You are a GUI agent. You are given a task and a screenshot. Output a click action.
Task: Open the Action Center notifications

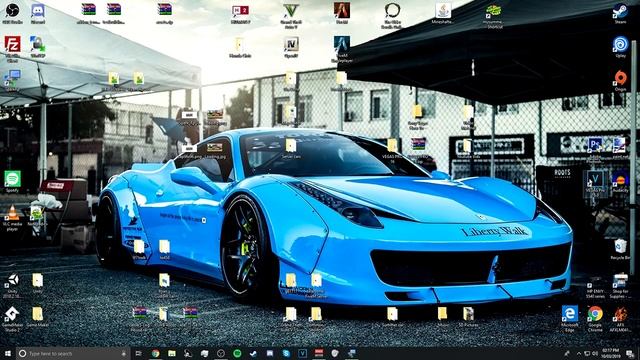[x=631, y=353]
